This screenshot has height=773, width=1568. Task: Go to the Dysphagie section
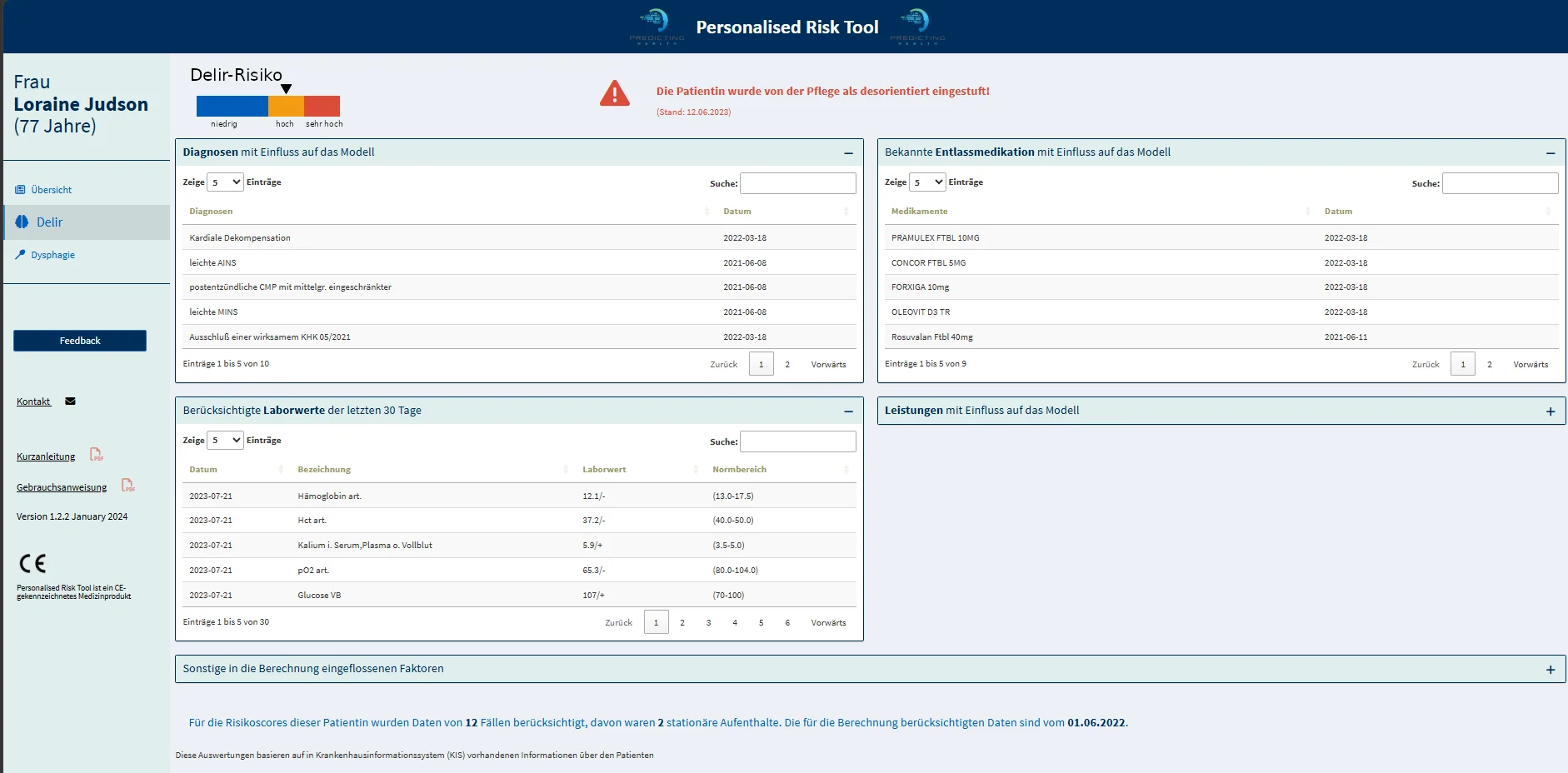pyautogui.click(x=45, y=255)
